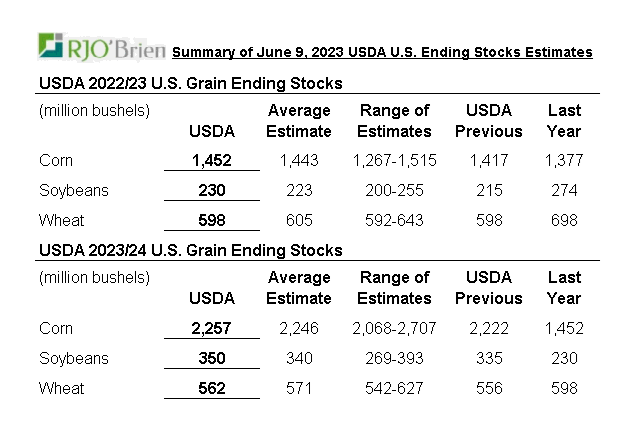Click the corn estimate range 1,267-1,515

point(394,160)
